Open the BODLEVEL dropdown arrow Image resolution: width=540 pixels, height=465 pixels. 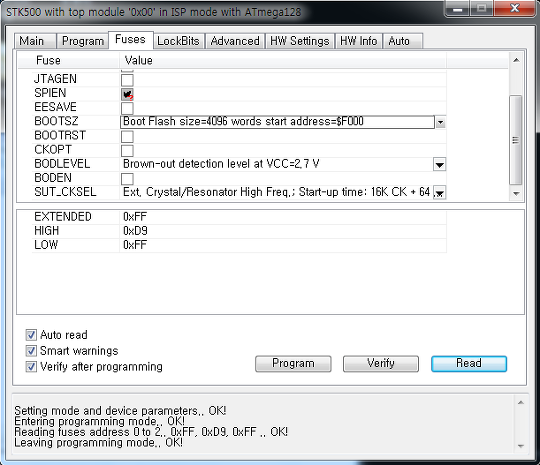[x=439, y=165]
